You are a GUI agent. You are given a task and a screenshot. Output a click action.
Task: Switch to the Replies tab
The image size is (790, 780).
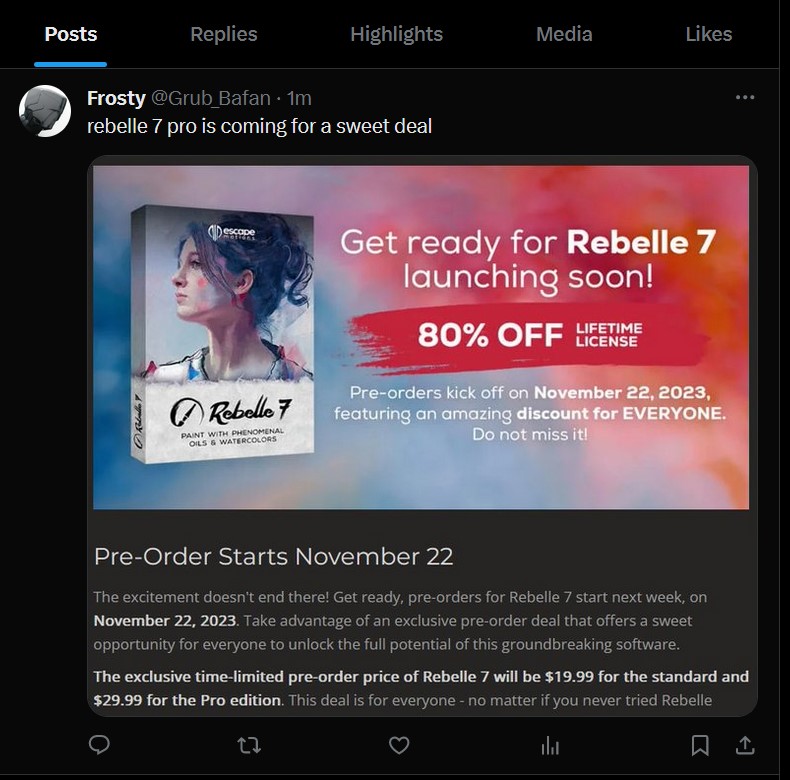pos(224,34)
